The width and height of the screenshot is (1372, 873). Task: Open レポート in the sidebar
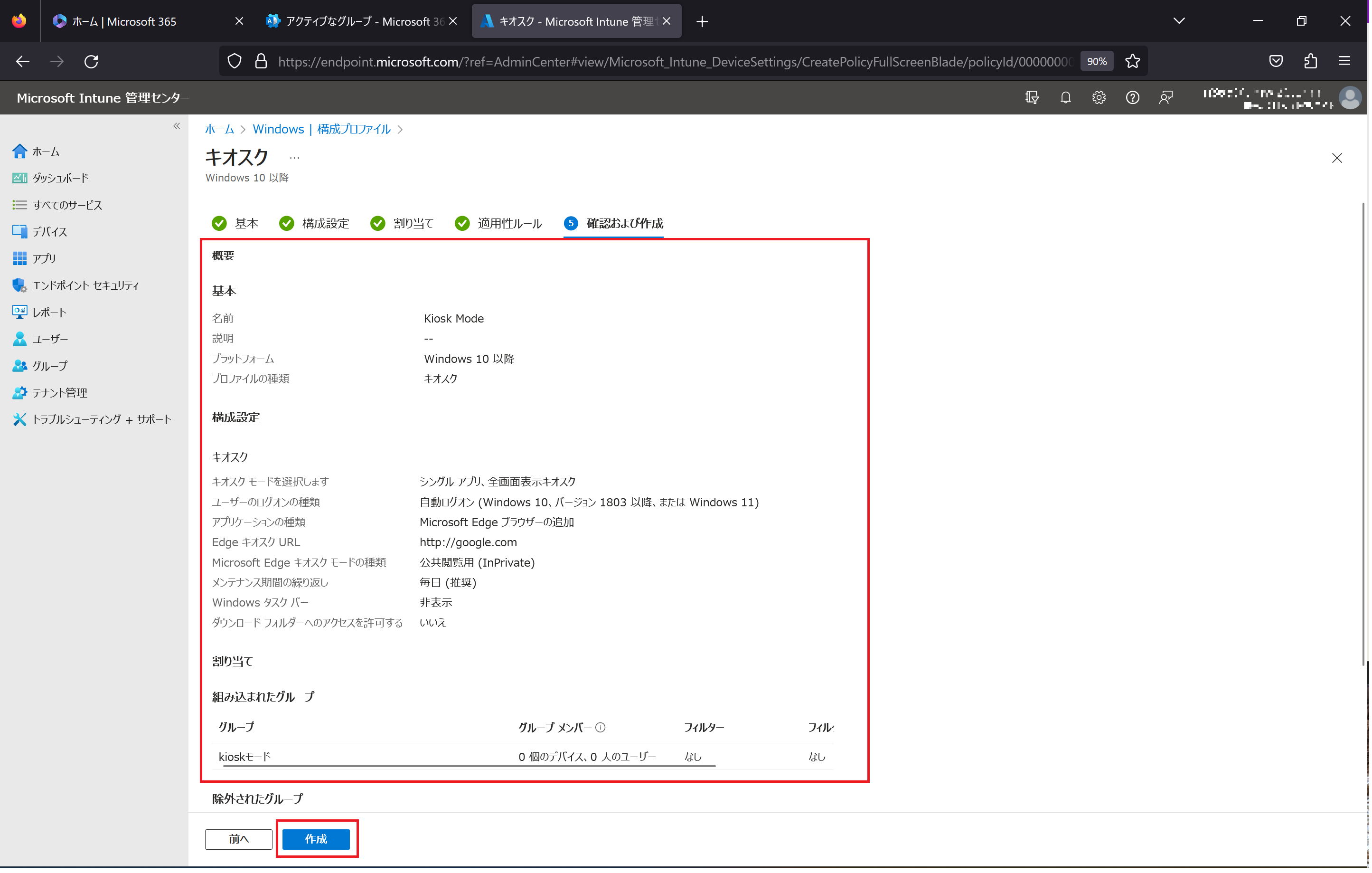point(40,313)
